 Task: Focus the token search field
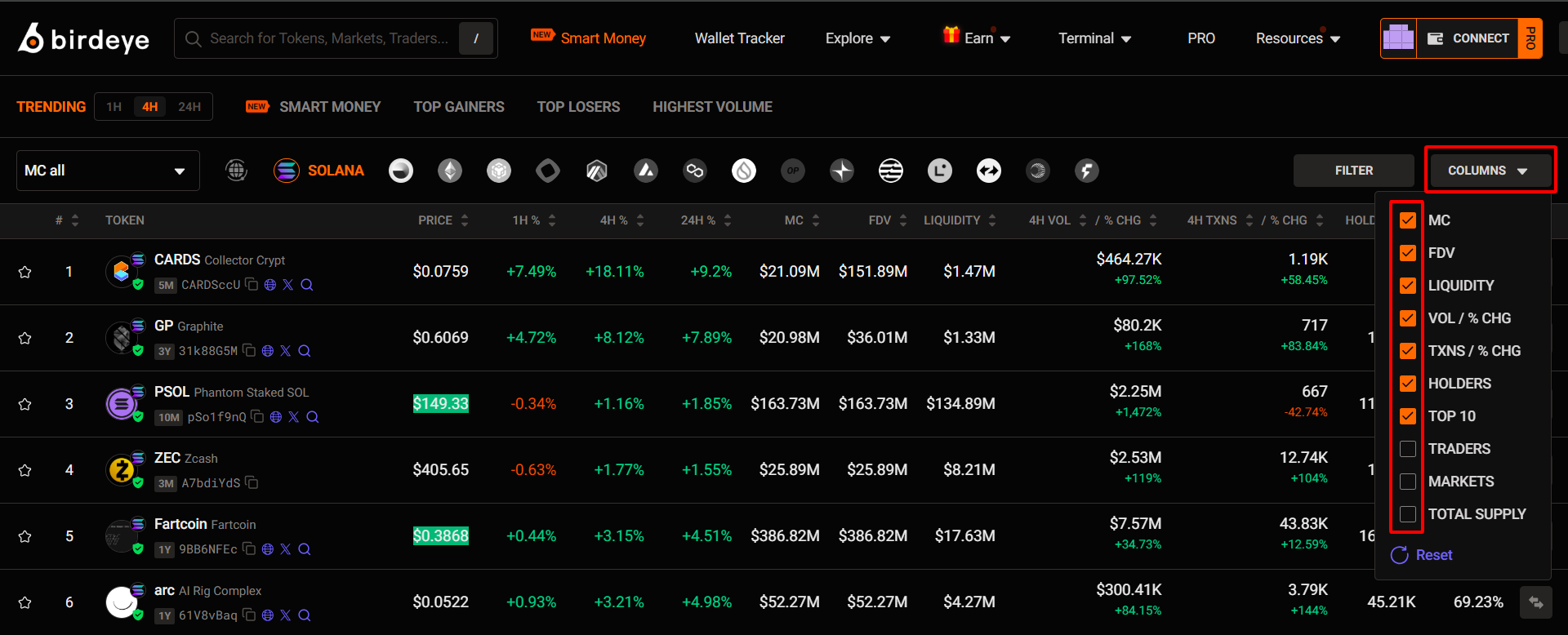coord(336,38)
